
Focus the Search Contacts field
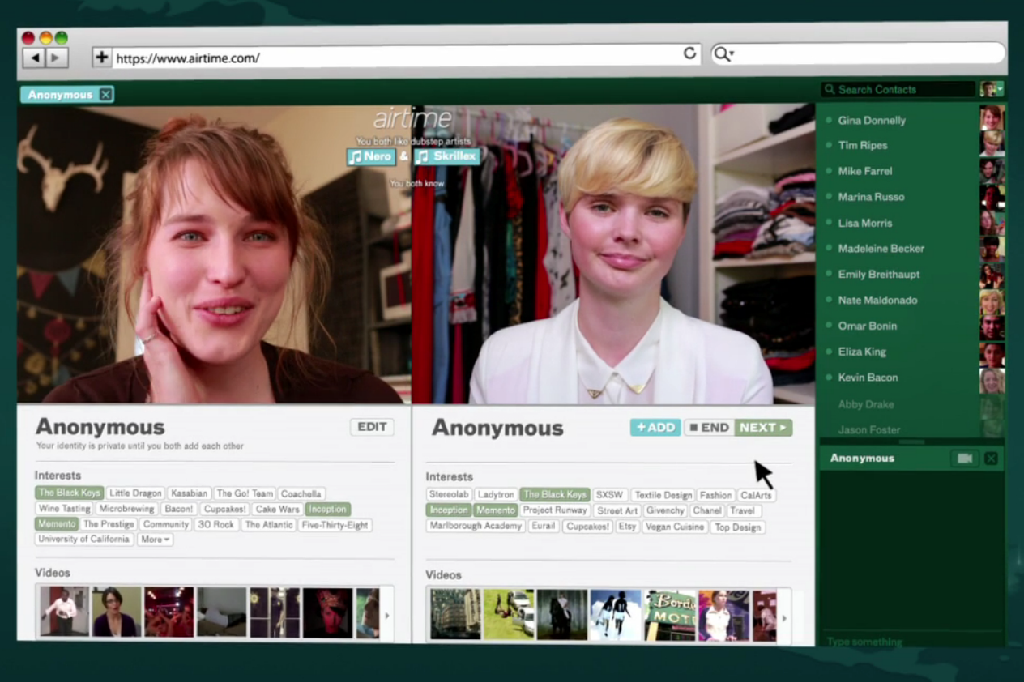898,89
